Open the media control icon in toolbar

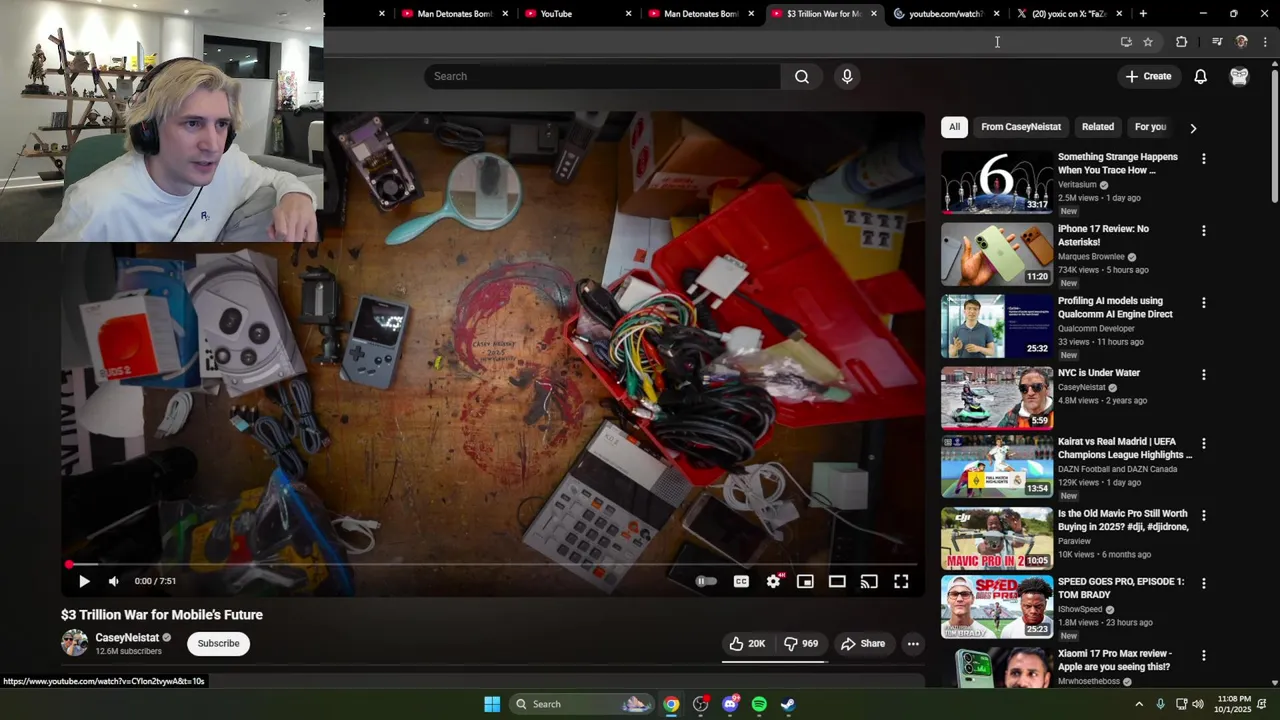1217,42
